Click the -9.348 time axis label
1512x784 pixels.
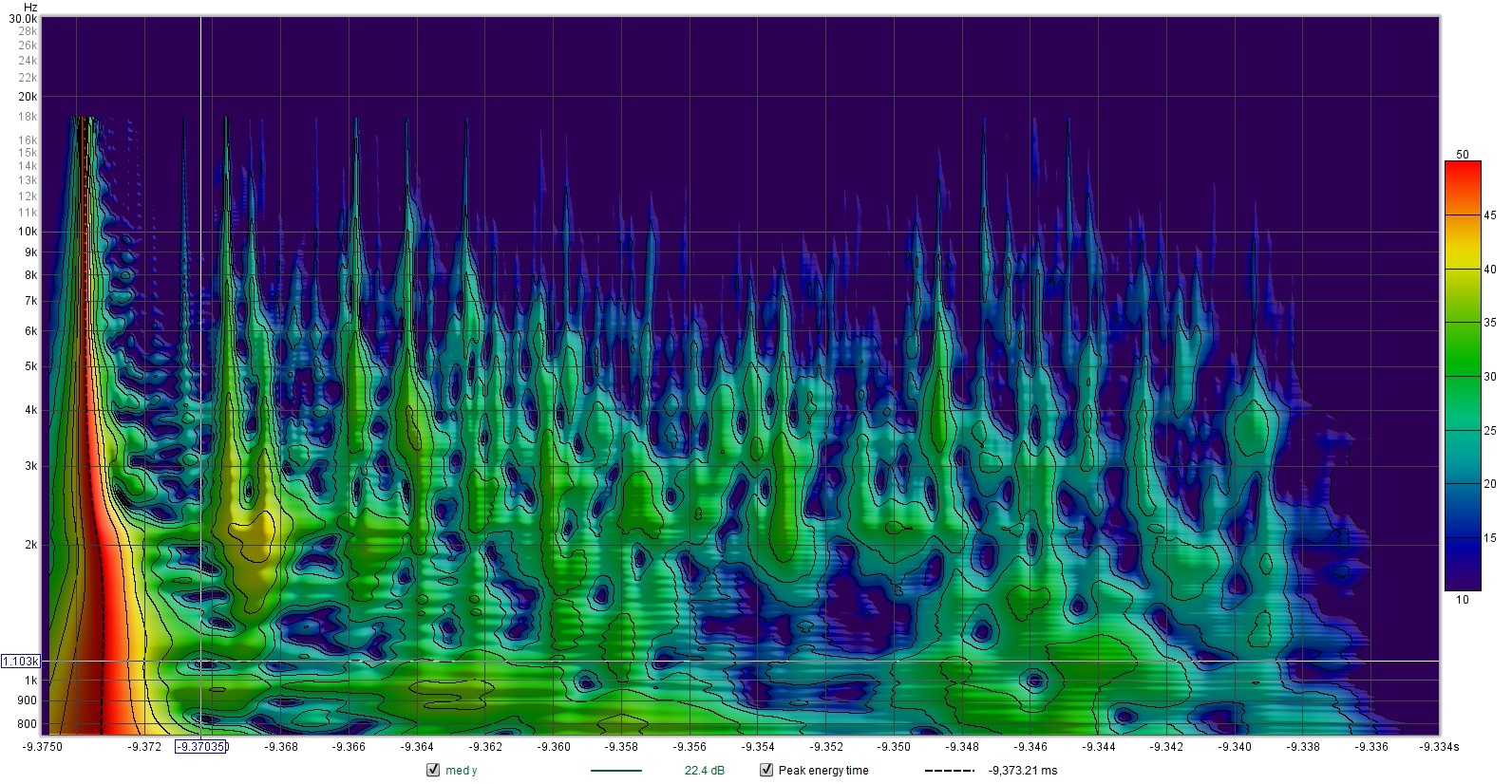(x=963, y=747)
